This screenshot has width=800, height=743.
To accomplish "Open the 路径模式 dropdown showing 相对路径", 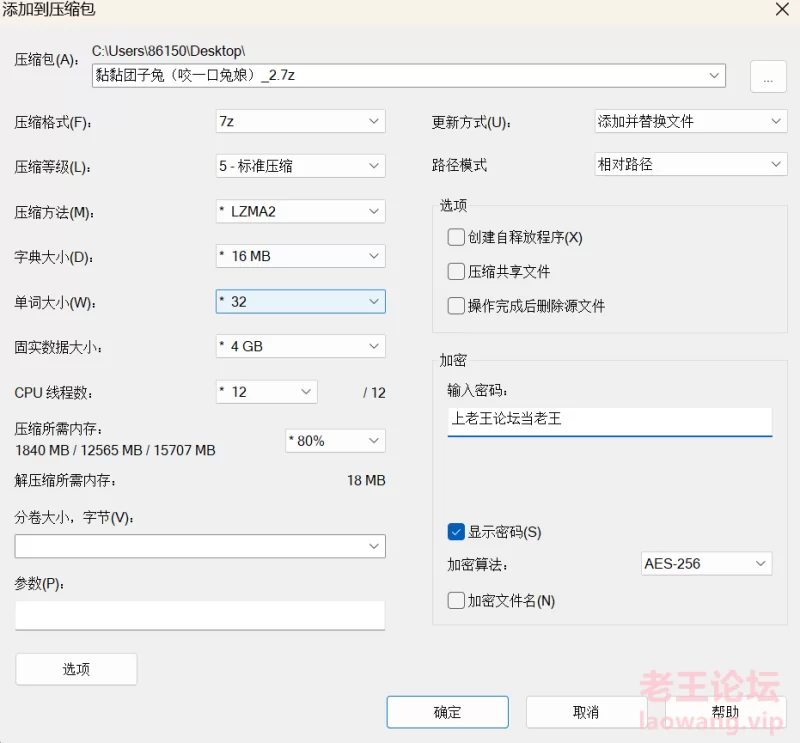I will 691,164.
